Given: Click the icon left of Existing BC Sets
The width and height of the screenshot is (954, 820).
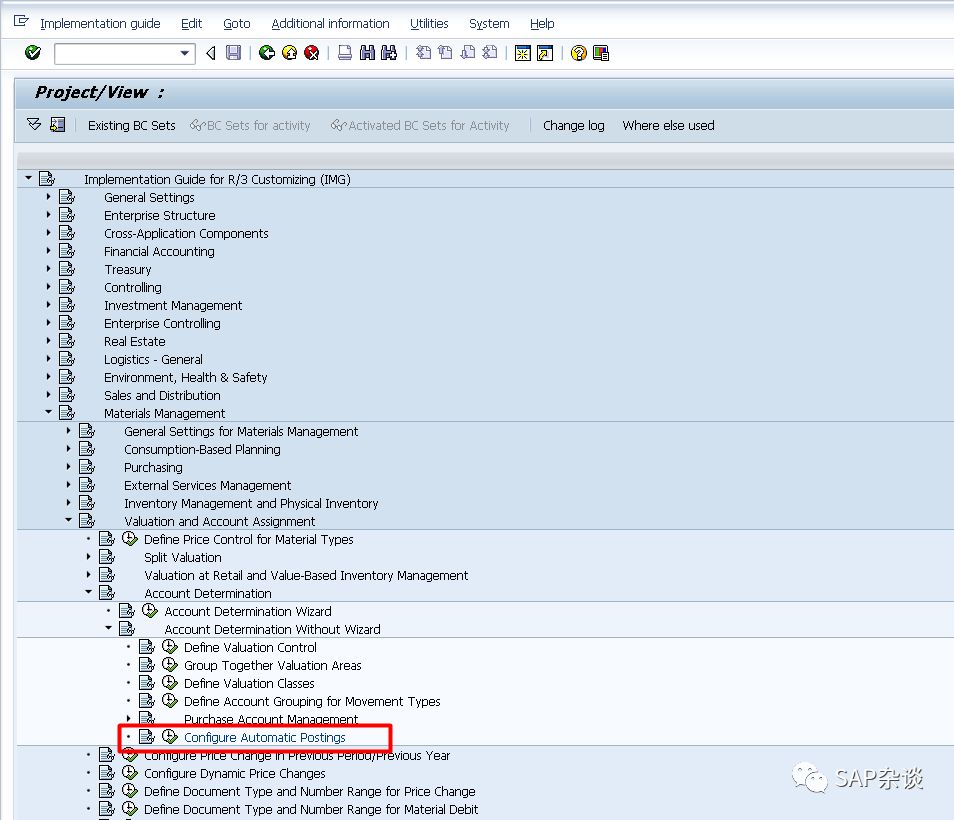Looking at the screenshot, I should point(58,125).
